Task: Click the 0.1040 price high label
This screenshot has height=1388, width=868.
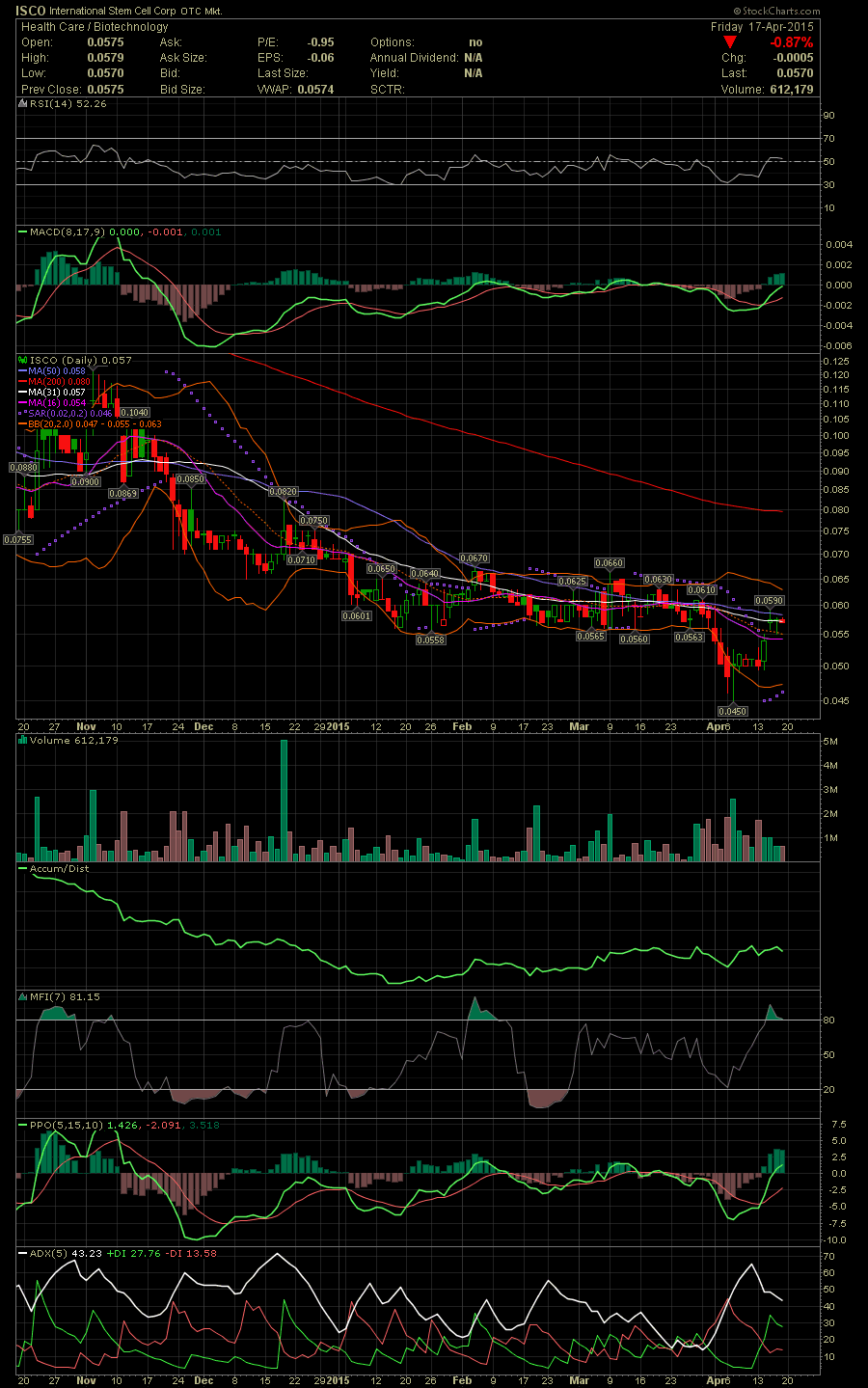Action: (x=134, y=413)
